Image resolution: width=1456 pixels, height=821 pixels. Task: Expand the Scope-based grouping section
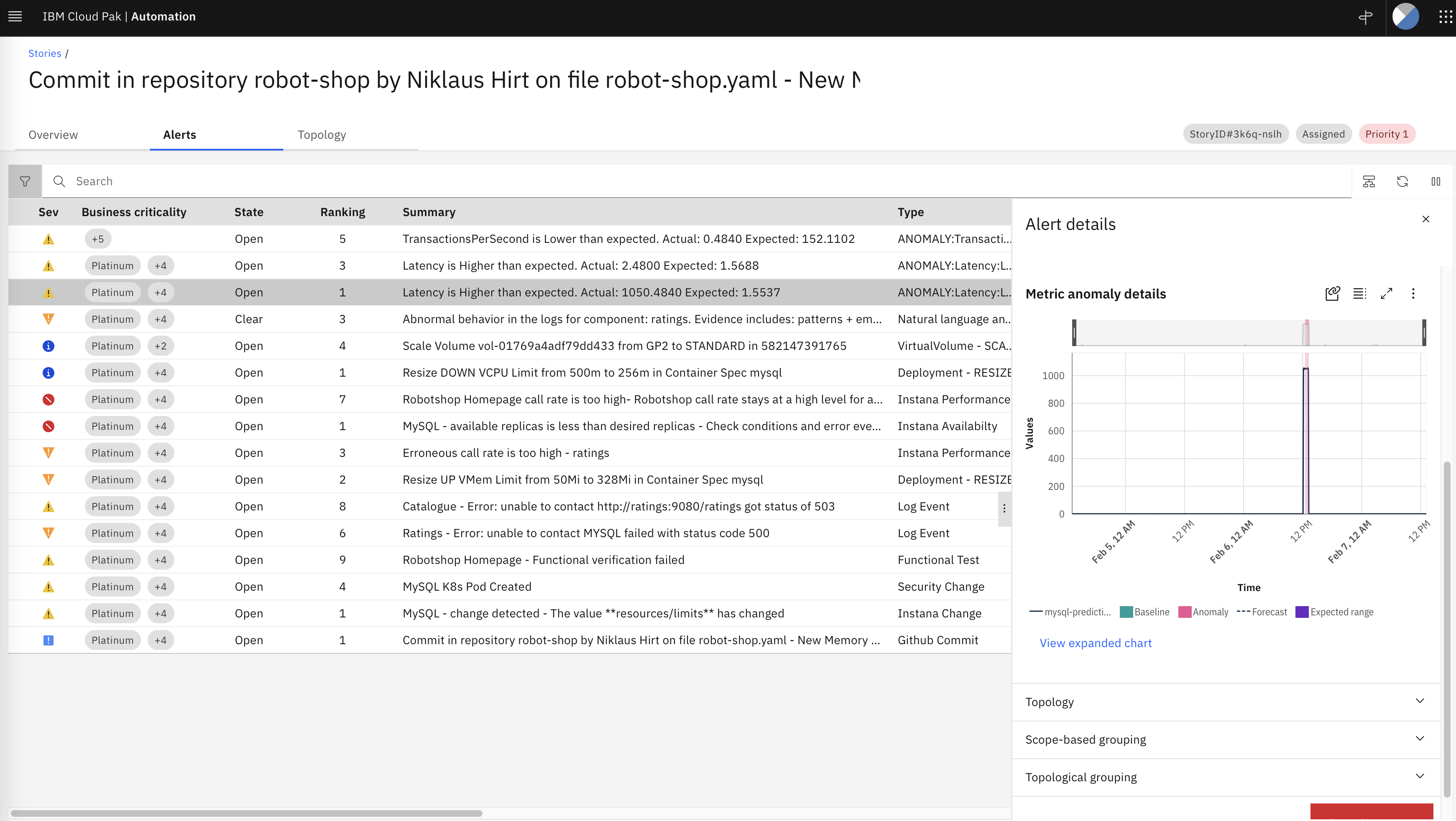[1226, 739]
